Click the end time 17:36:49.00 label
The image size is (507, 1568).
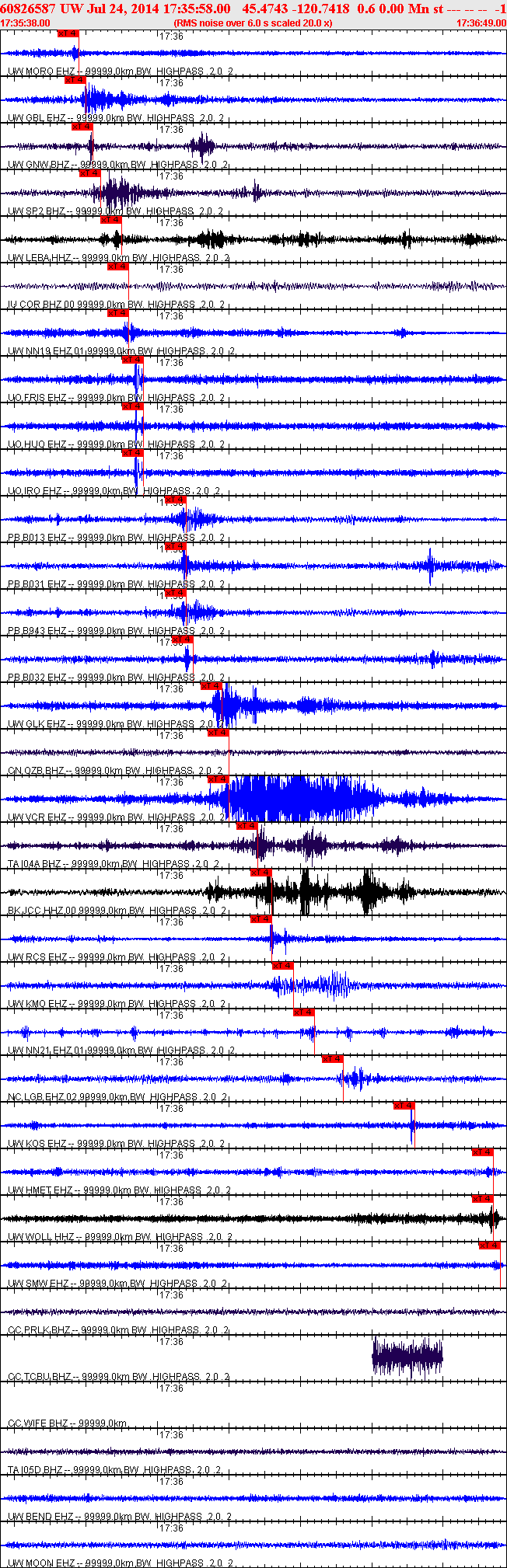click(x=481, y=23)
